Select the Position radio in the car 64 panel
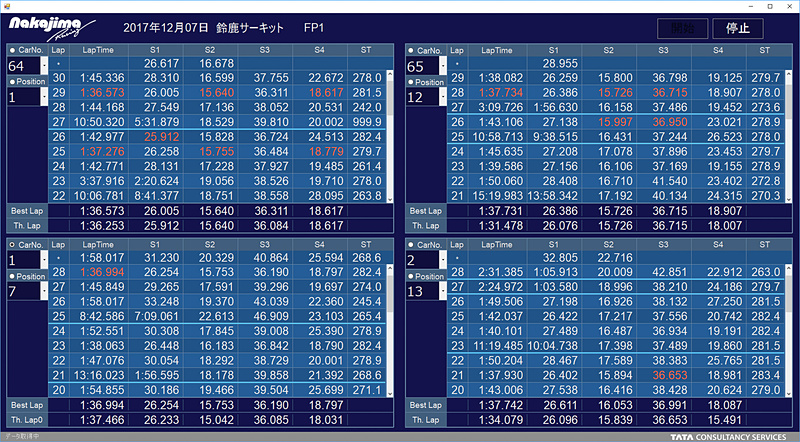The width and height of the screenshot is (800, 442). click(13, 82)
